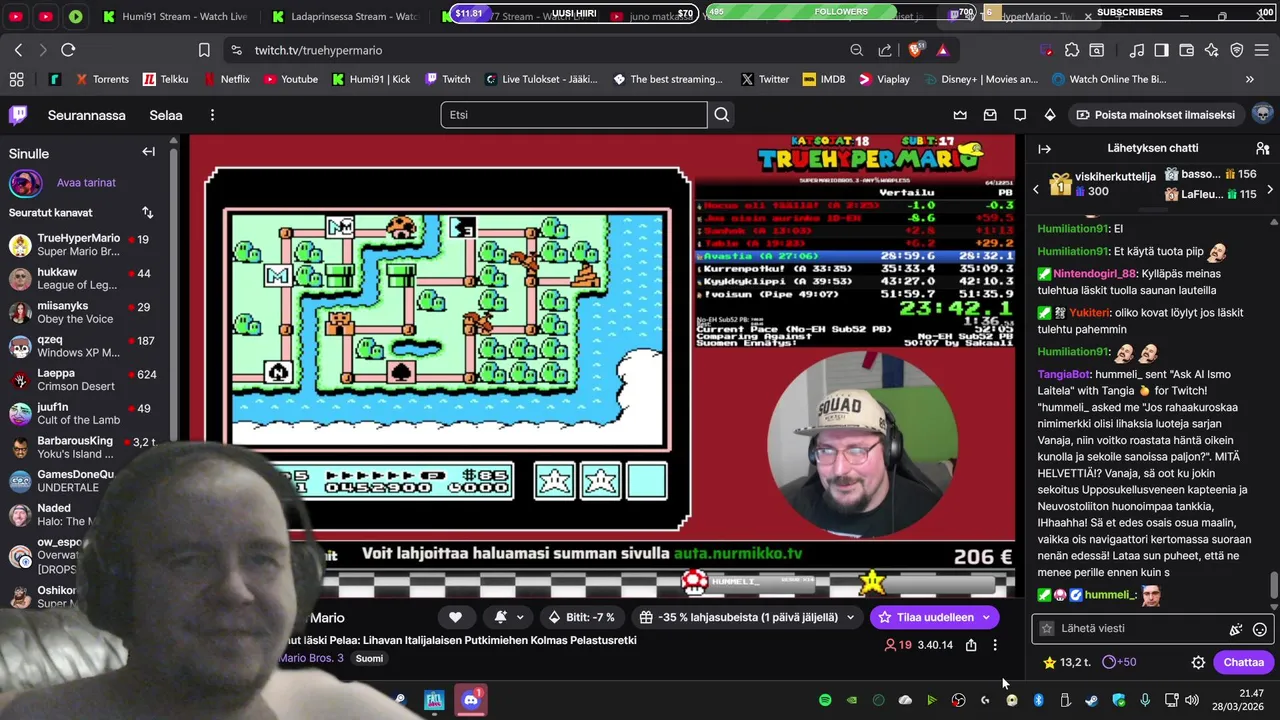
Task: Focus the Etsi search field
Action: (574, 115)
